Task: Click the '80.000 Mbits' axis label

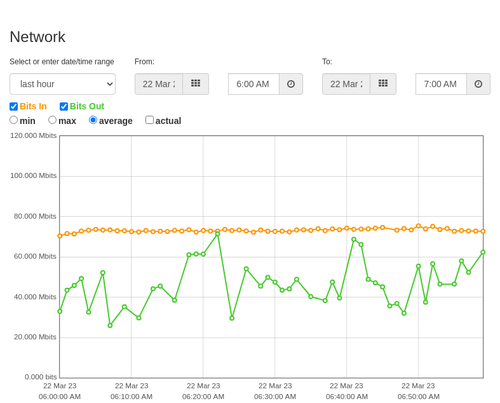Action: point(35,216)
